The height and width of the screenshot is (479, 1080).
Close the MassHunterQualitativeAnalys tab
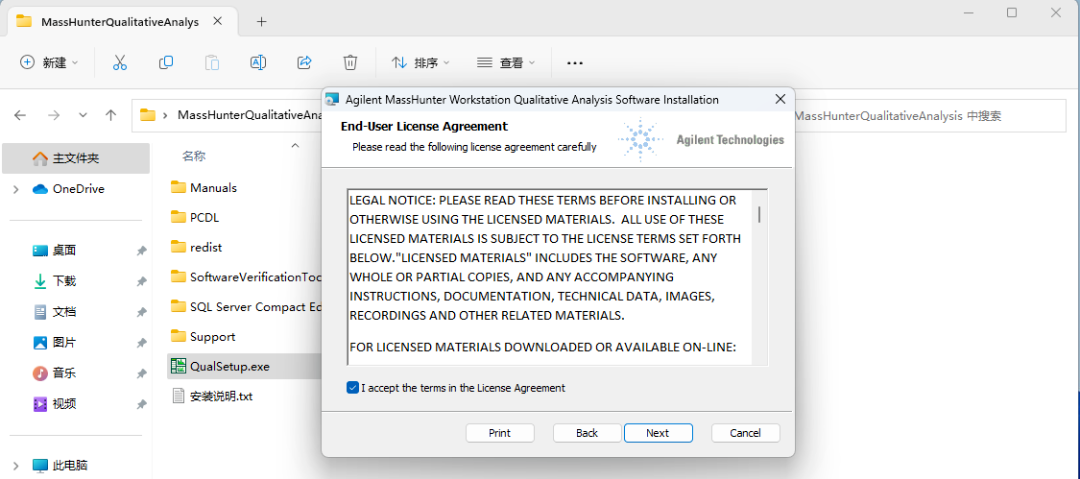(218, 21)
